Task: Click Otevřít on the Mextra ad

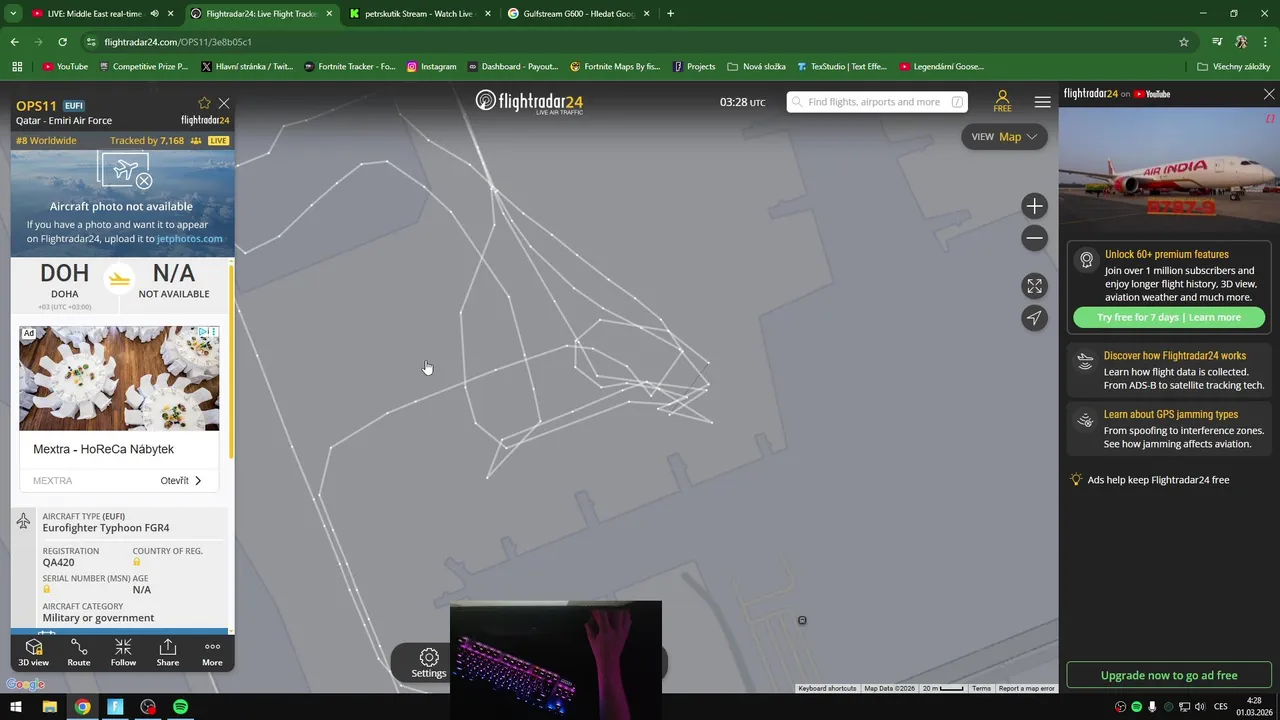Action: tap(181, 481)
